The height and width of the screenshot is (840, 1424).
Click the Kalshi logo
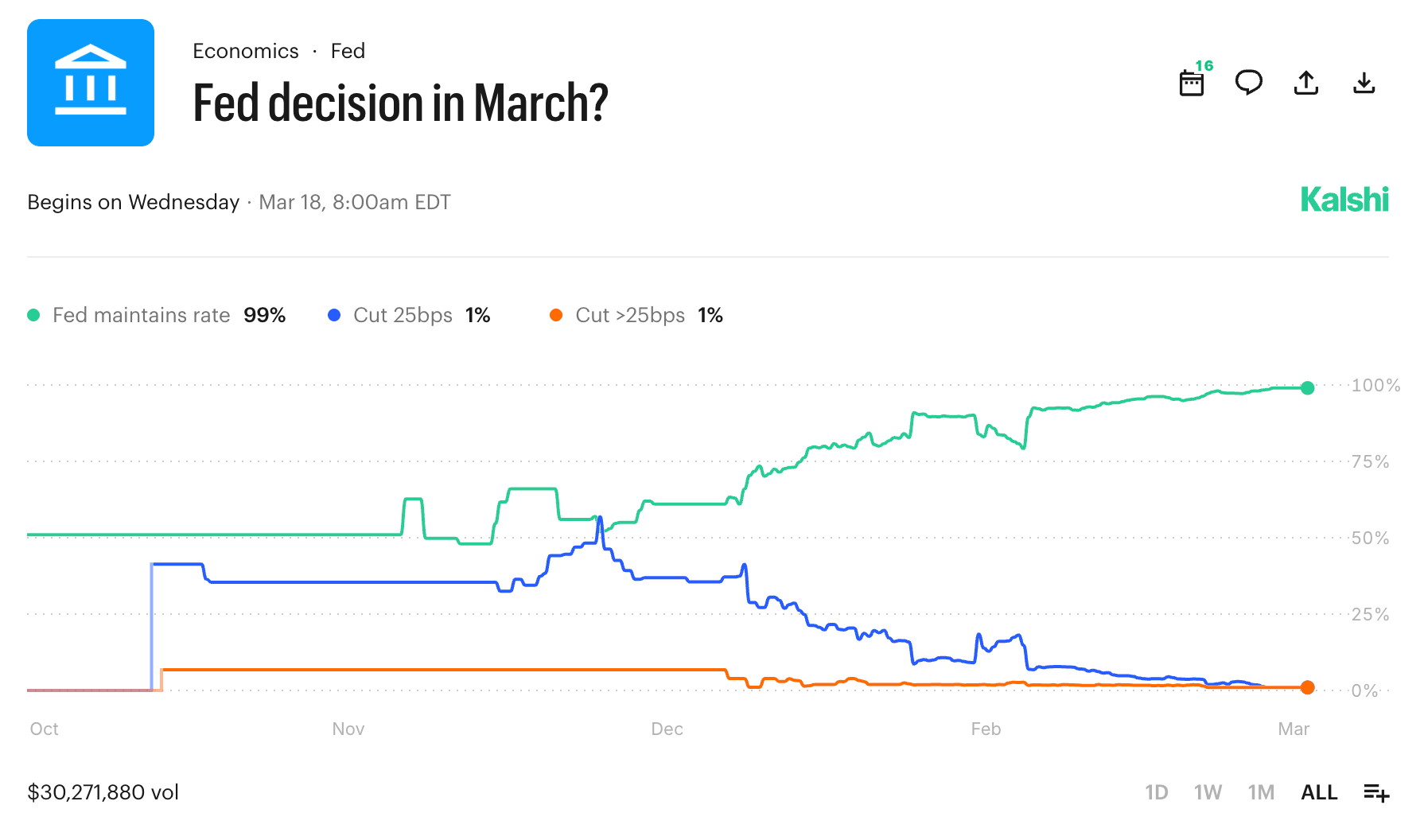1344,200
